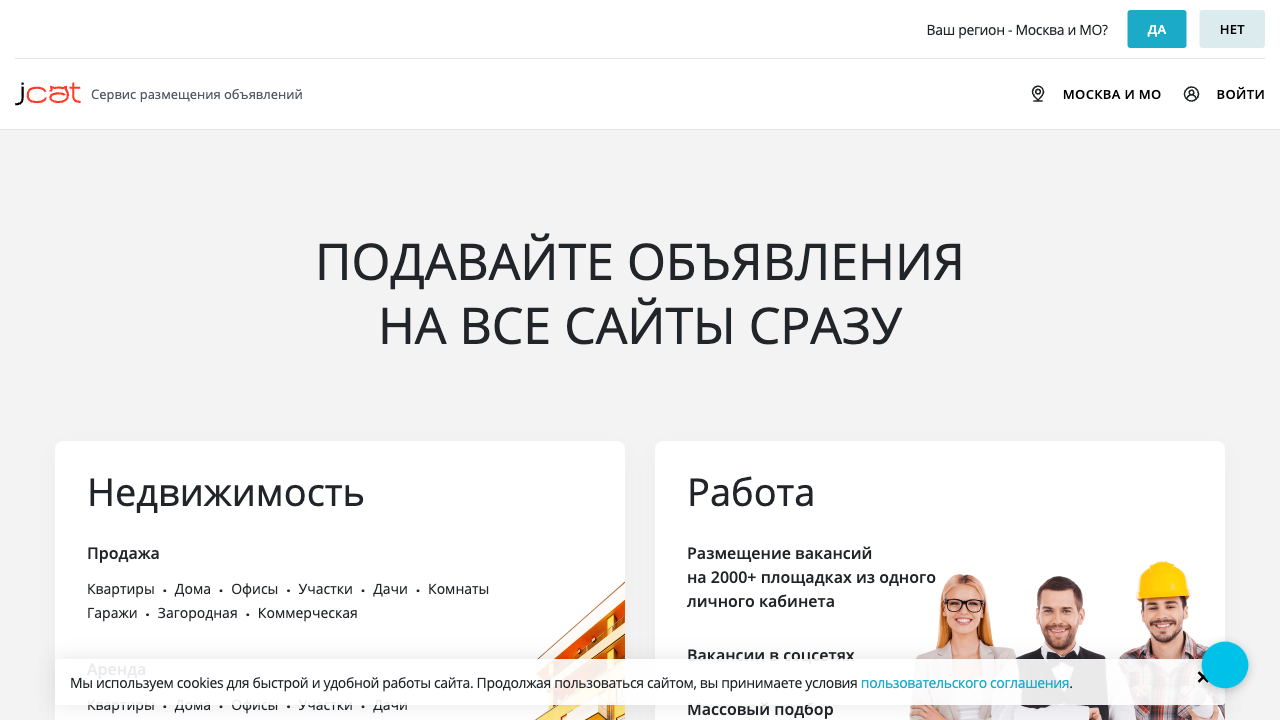The height and width of the screenshot is (720, 1280).
Task: Open Загородная under Продажа
Action: pyautogui.click(x=198, y=613)
